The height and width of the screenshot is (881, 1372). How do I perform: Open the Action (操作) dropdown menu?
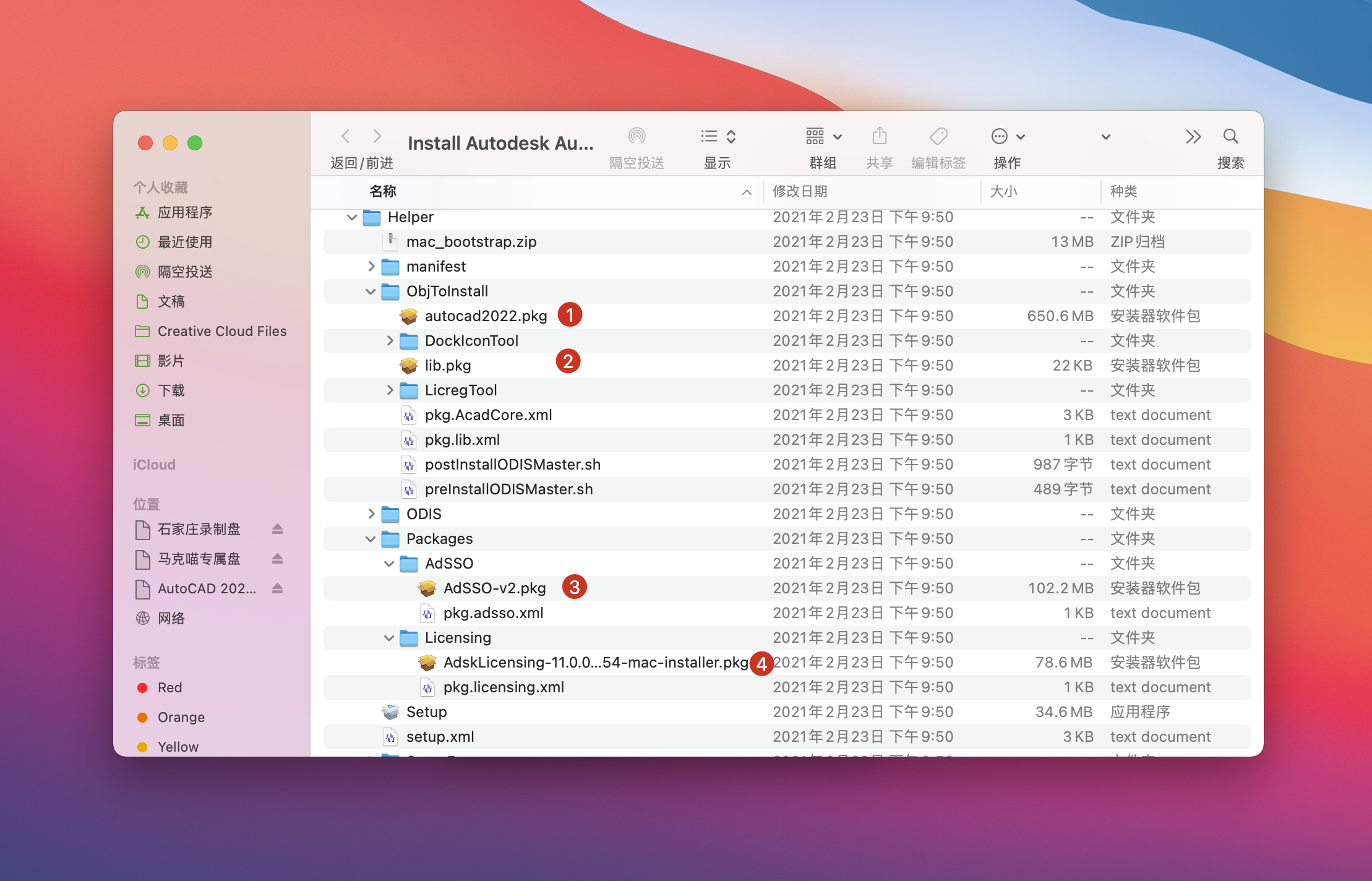click(1008, 136)
